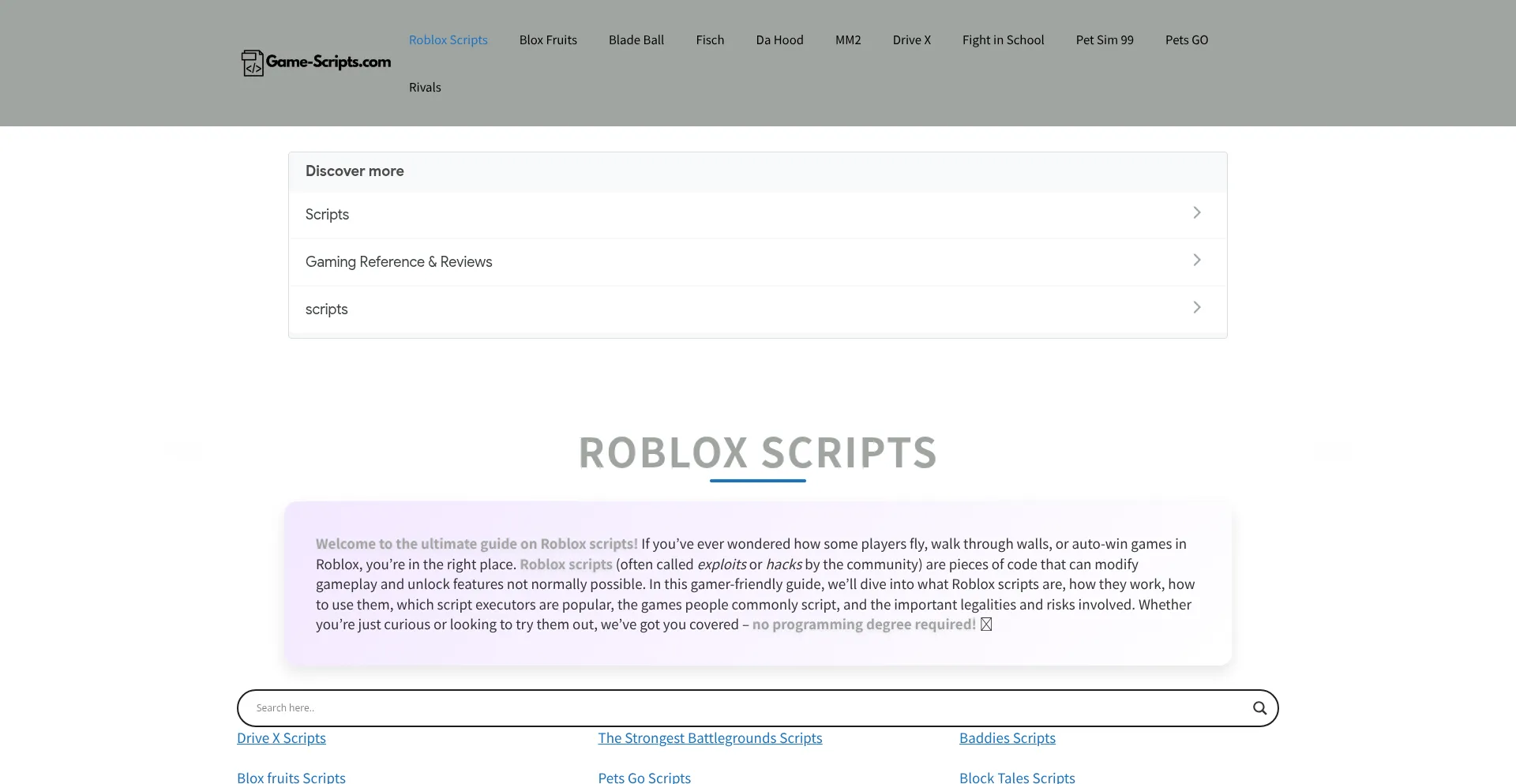Open Gaming Reference & Reviews row
This screenshot has width=1516, height=784.
coord(758,262)
